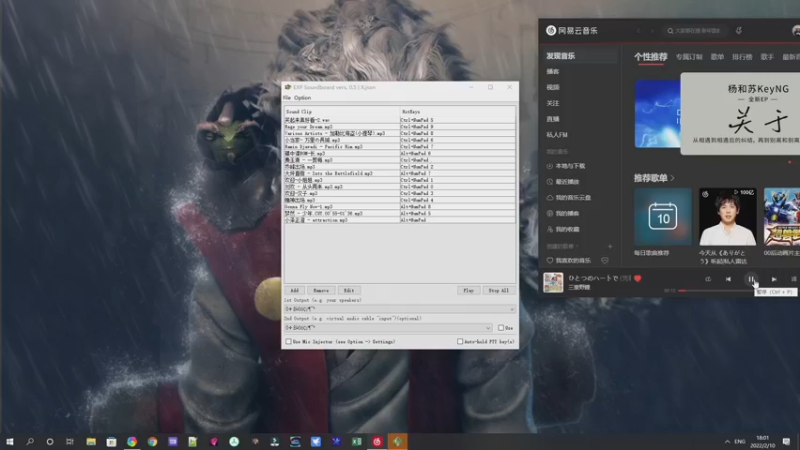Open Windows taskbar search
The height and width of the screenshot is (450, 800).
pyautogui.click(x=30, y=441)
